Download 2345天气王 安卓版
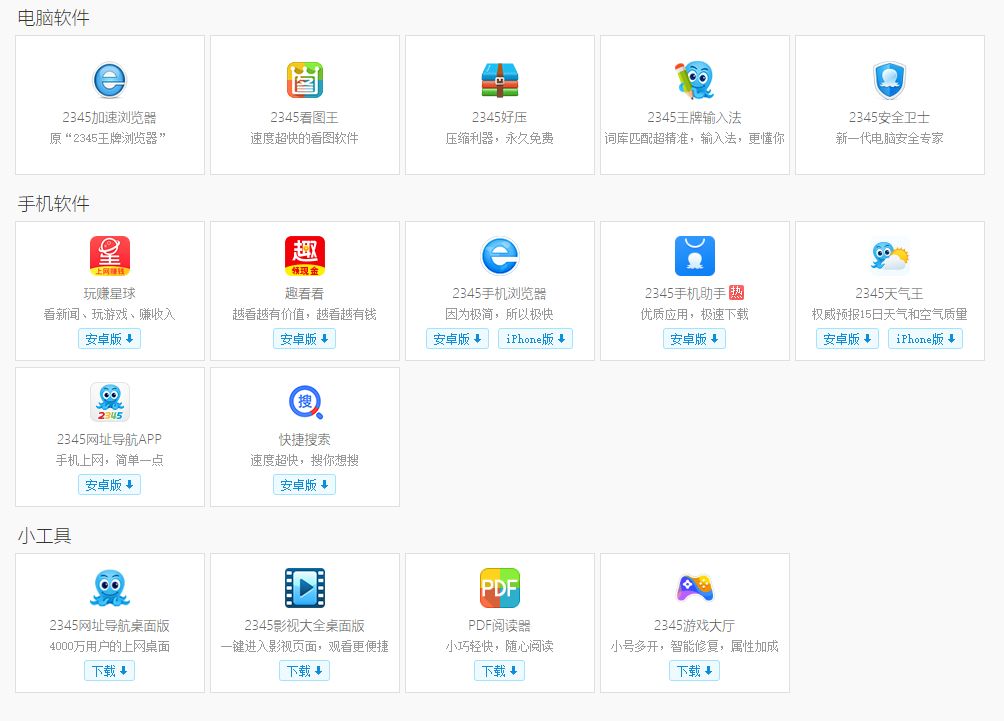The width and height of the screenshot is (1004, 721). click(847, 339)
